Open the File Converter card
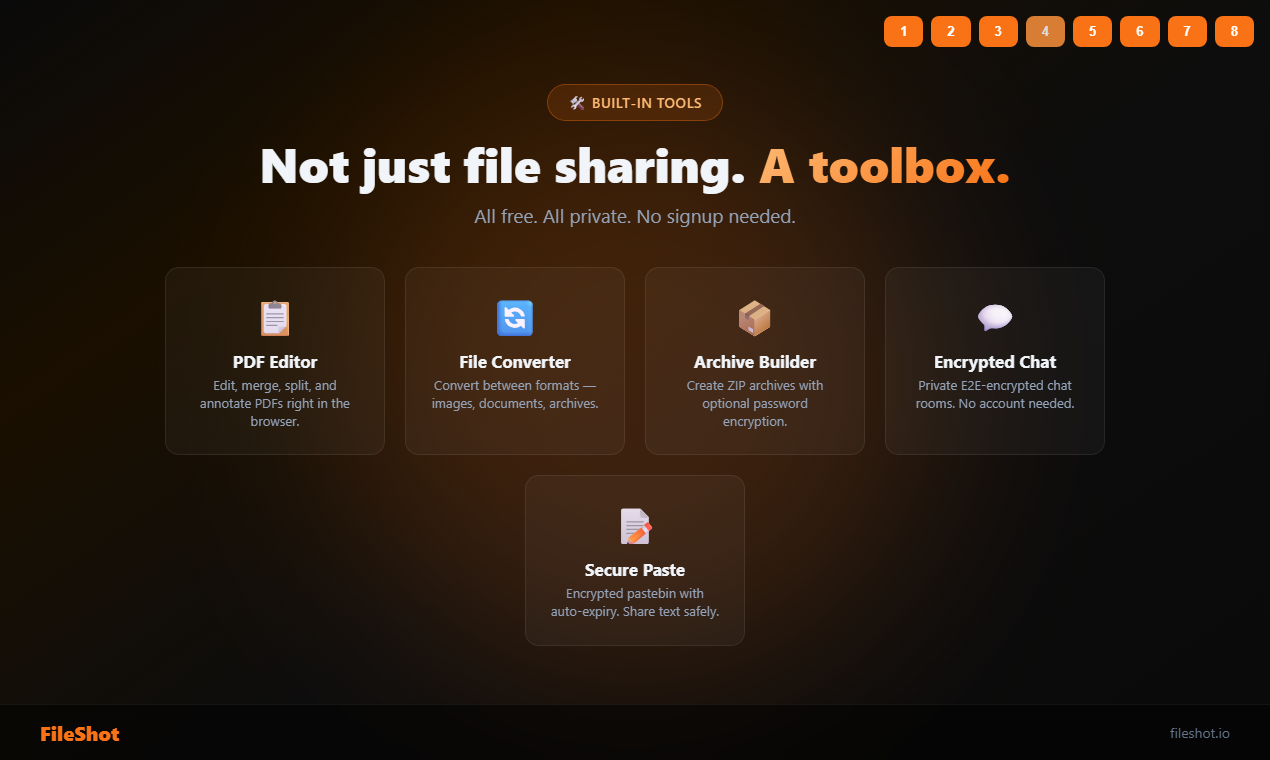This screenshot has height=760, width=1270. 514,360
